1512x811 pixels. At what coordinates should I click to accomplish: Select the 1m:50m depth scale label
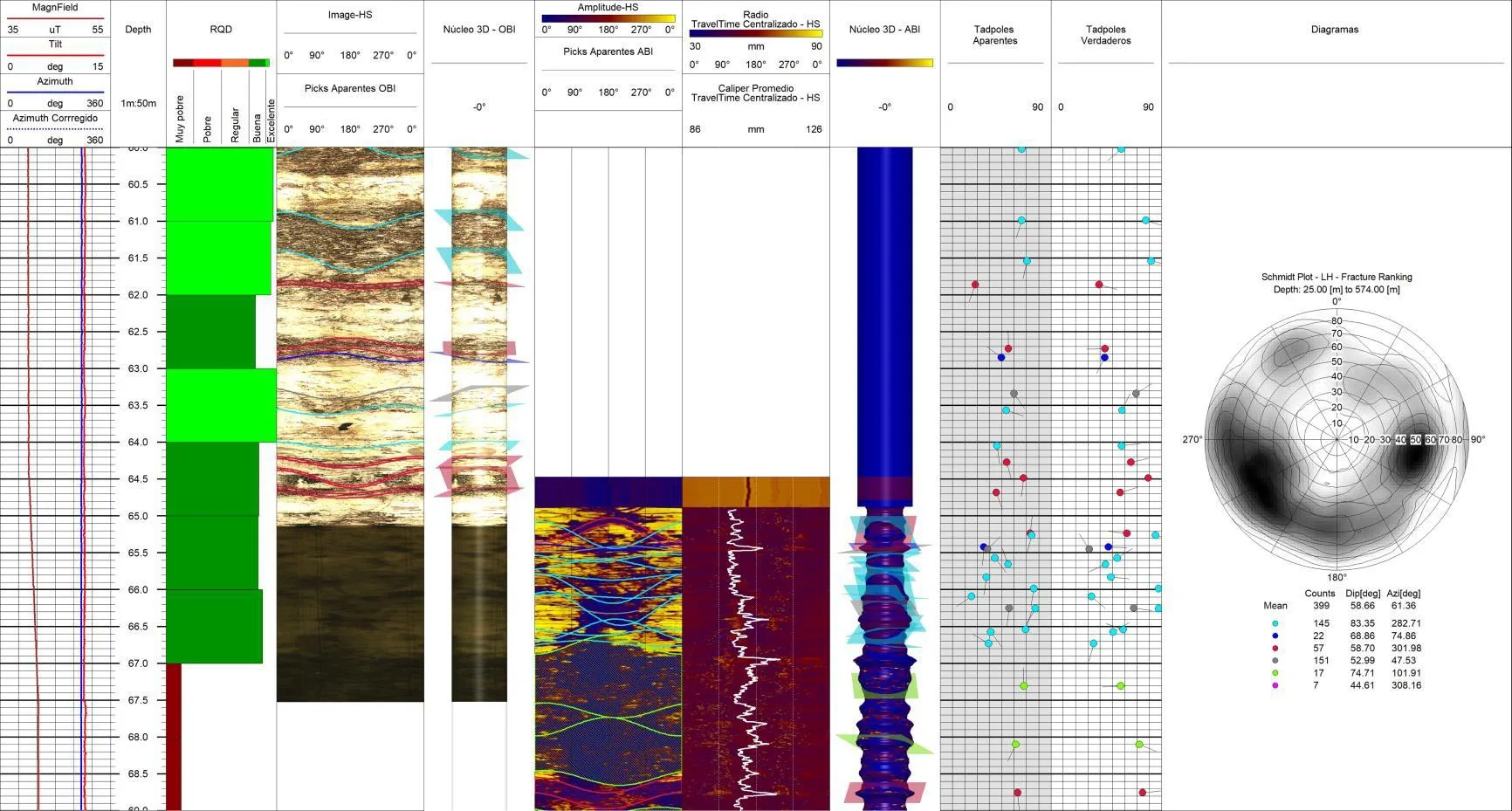138,103
